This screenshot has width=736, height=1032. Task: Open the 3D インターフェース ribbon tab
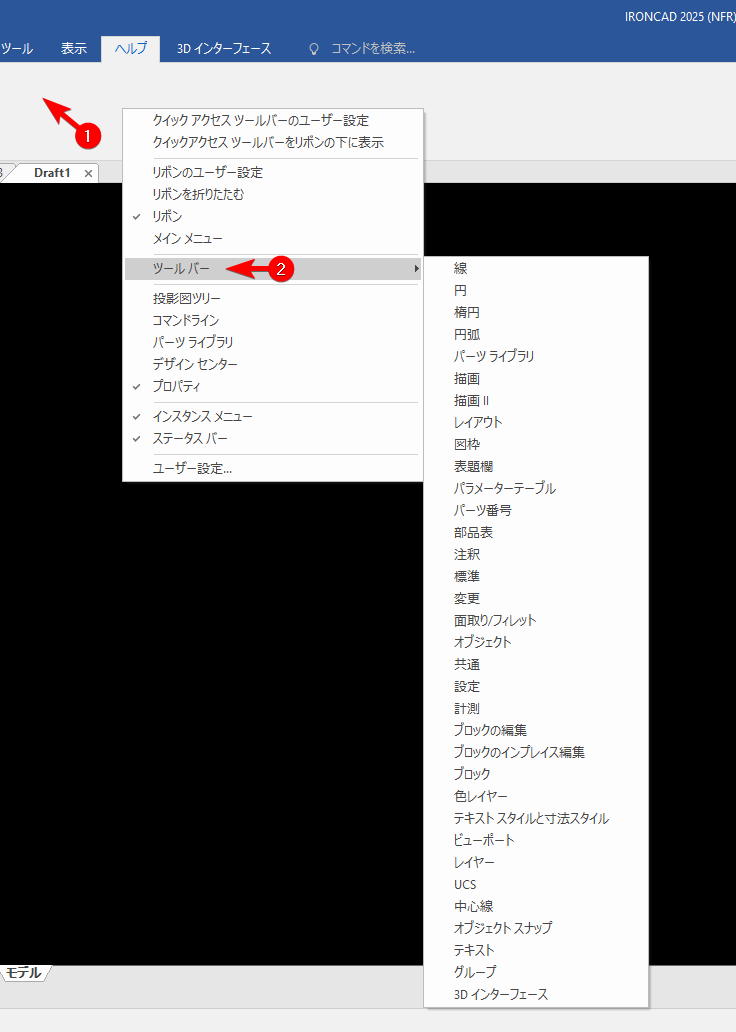coord(224,49)
